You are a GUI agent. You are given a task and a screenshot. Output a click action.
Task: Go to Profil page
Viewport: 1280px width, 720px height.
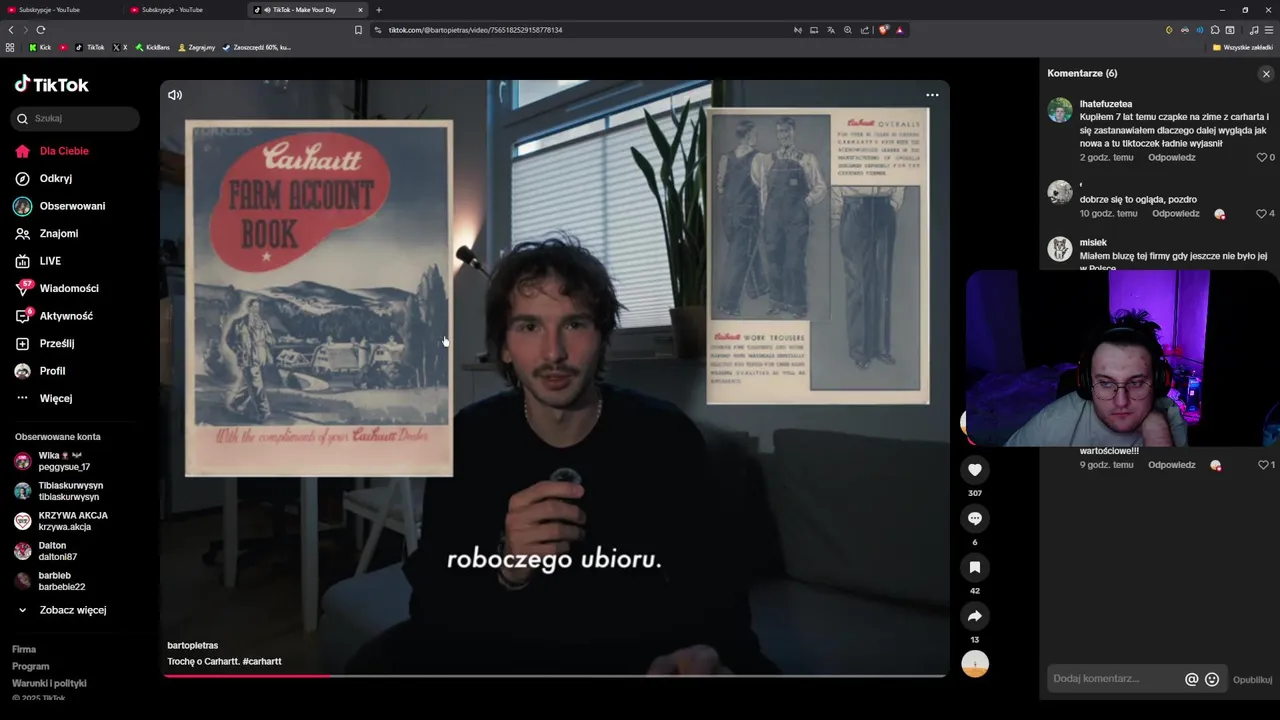click(52, 371)
